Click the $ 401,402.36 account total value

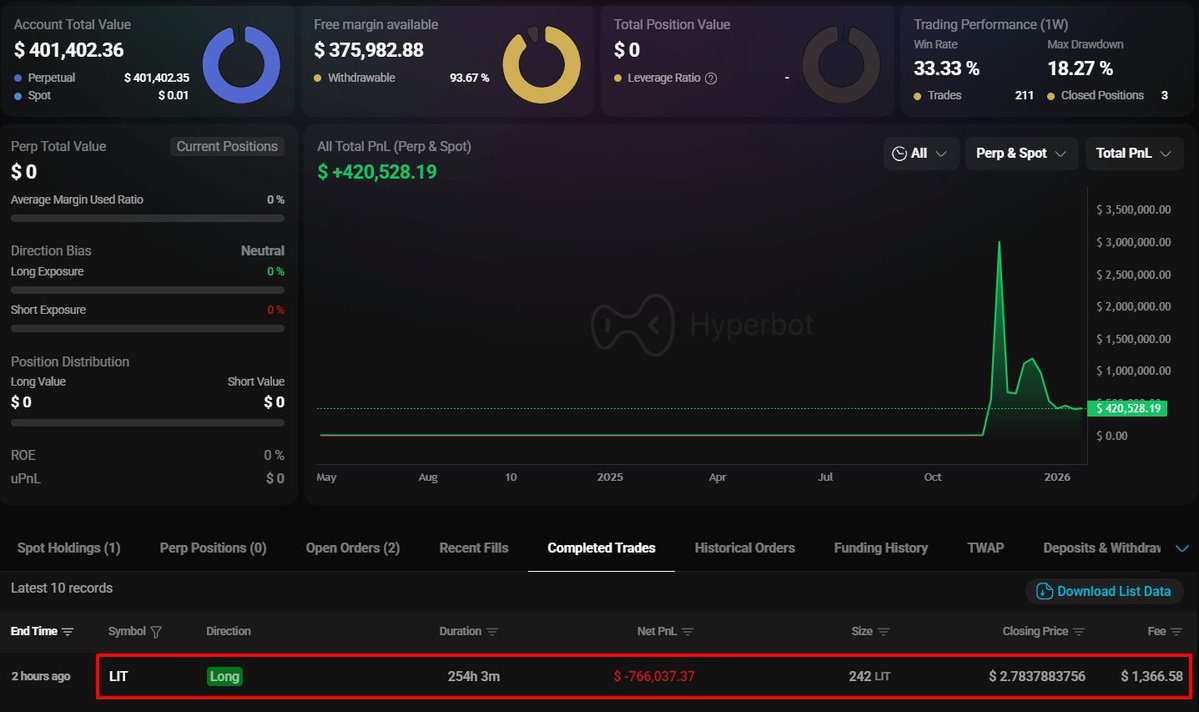[69, 50]
